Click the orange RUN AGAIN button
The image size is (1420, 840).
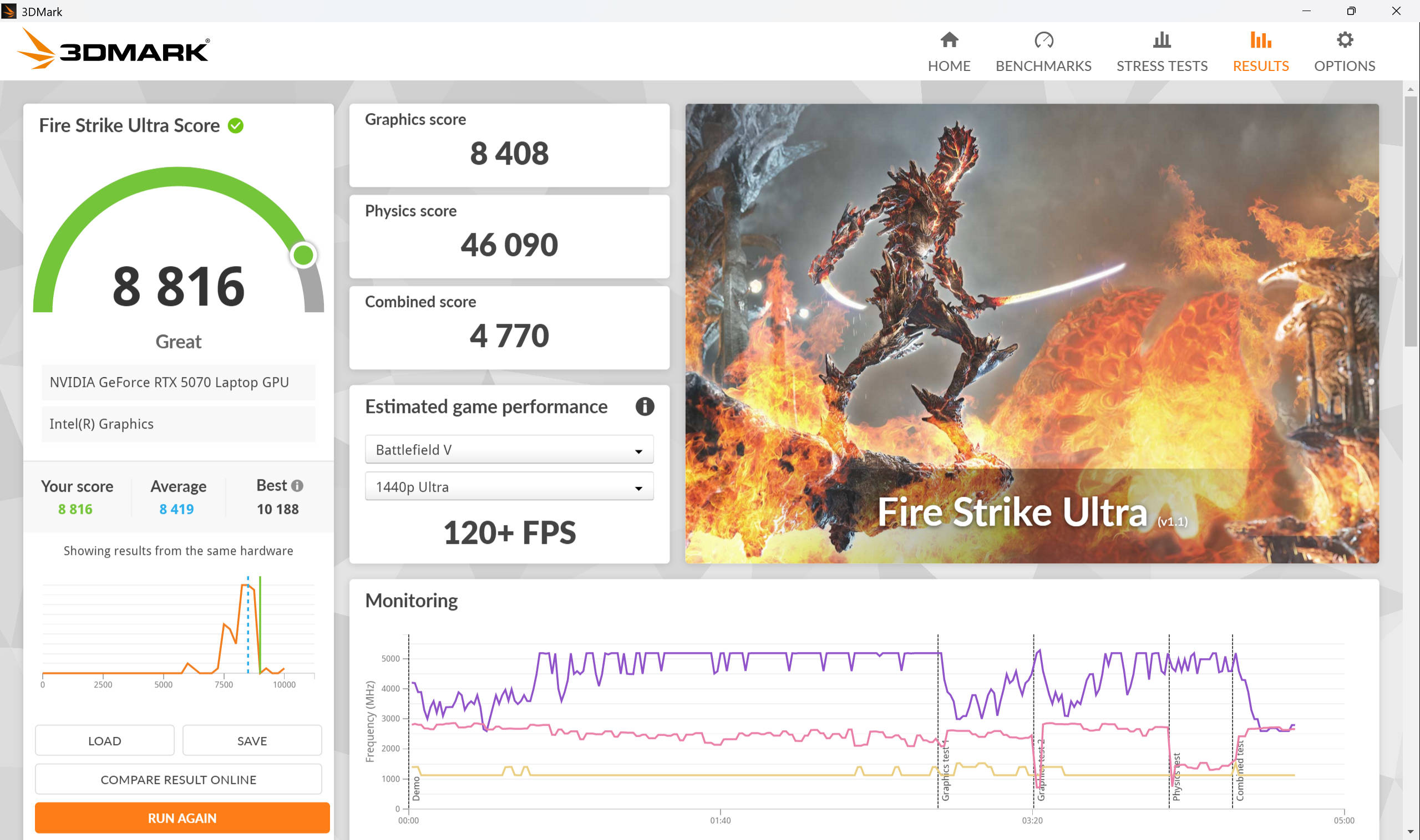tap(182, 818)
